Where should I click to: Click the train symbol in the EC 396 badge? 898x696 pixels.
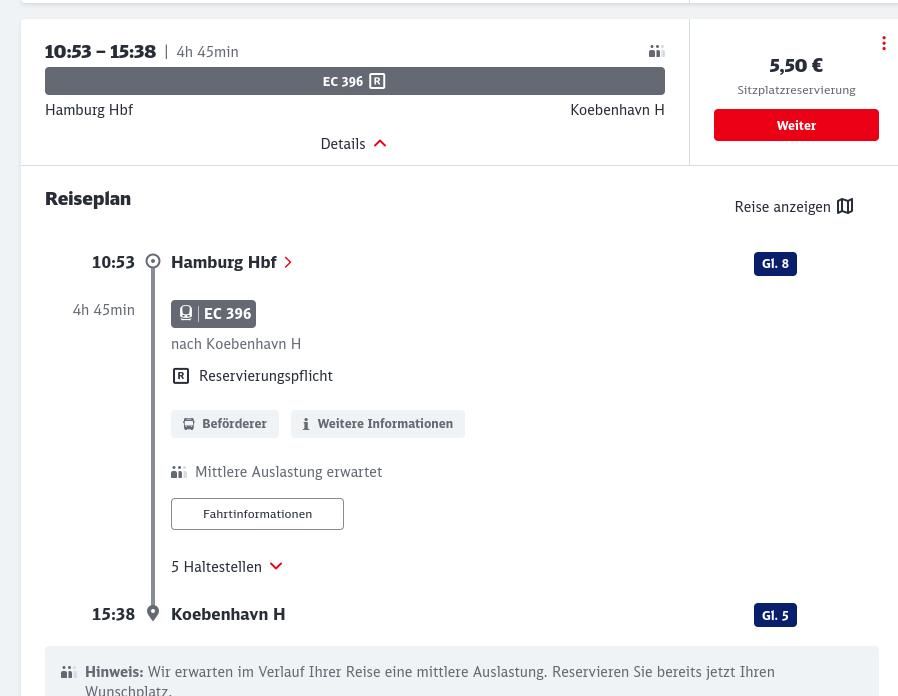click(186, 313)
